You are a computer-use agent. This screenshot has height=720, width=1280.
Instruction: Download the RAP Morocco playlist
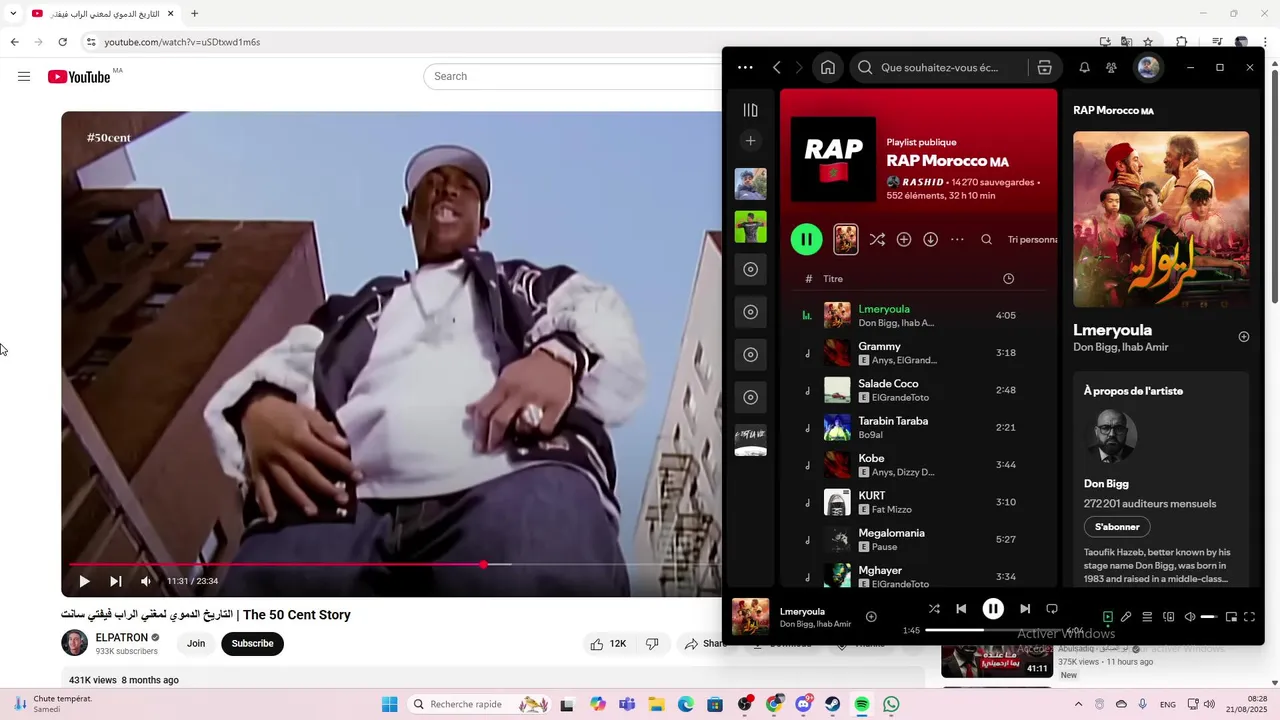pos(930,239)
